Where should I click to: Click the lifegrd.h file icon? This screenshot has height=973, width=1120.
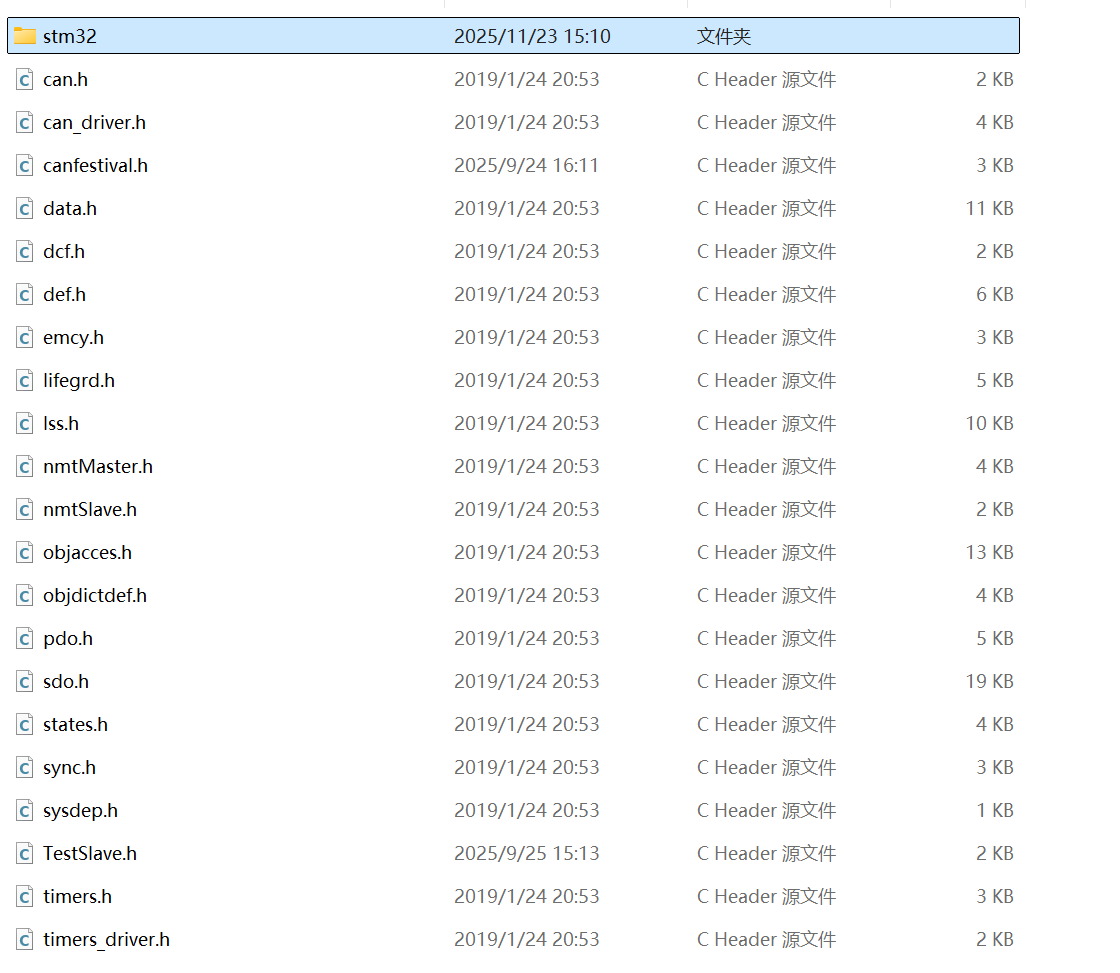click(x=25, y=380)
